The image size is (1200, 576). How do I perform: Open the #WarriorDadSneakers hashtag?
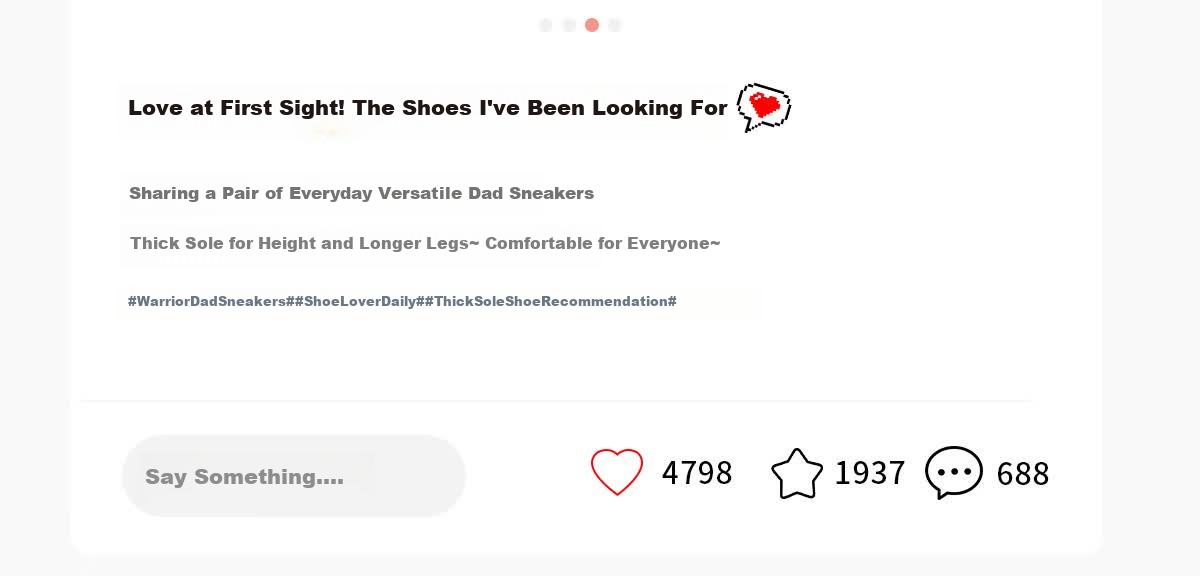tap(209, 301)
